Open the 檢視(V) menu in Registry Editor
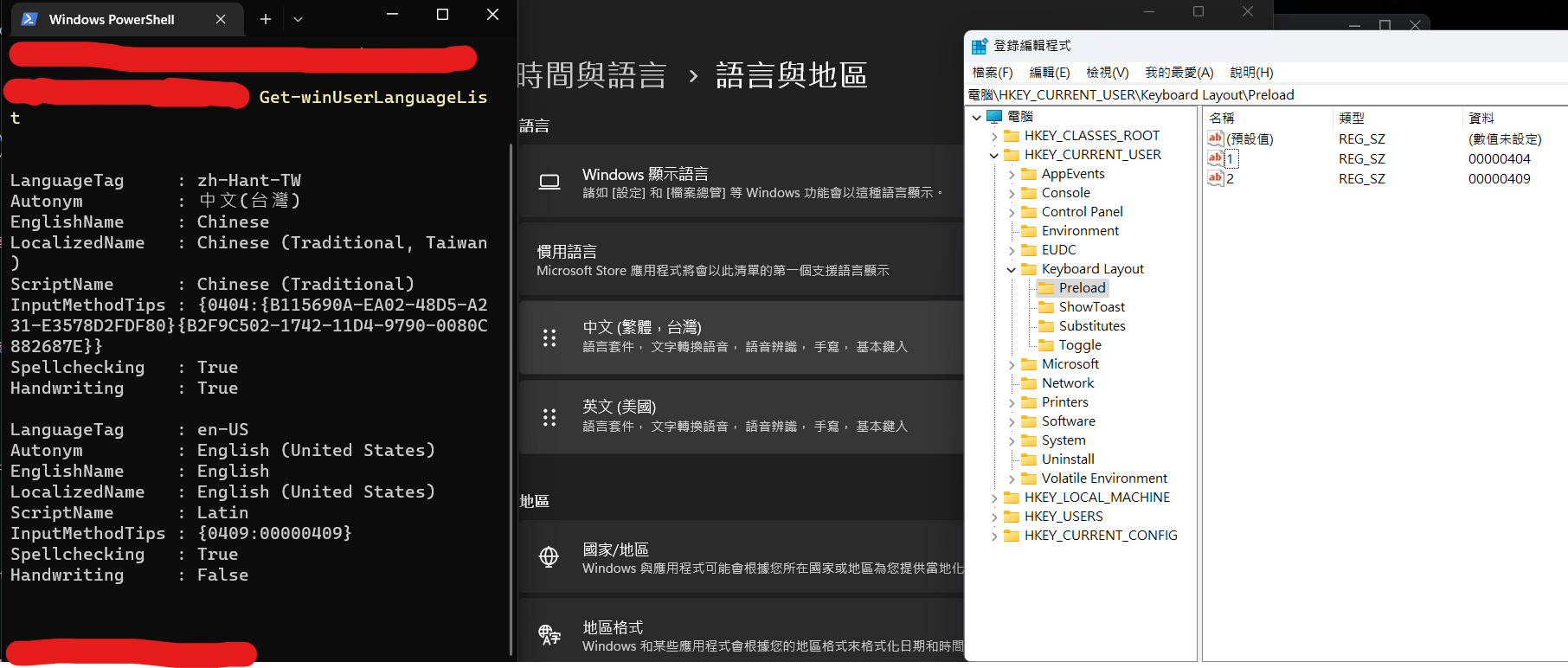 pos(1108,73)
